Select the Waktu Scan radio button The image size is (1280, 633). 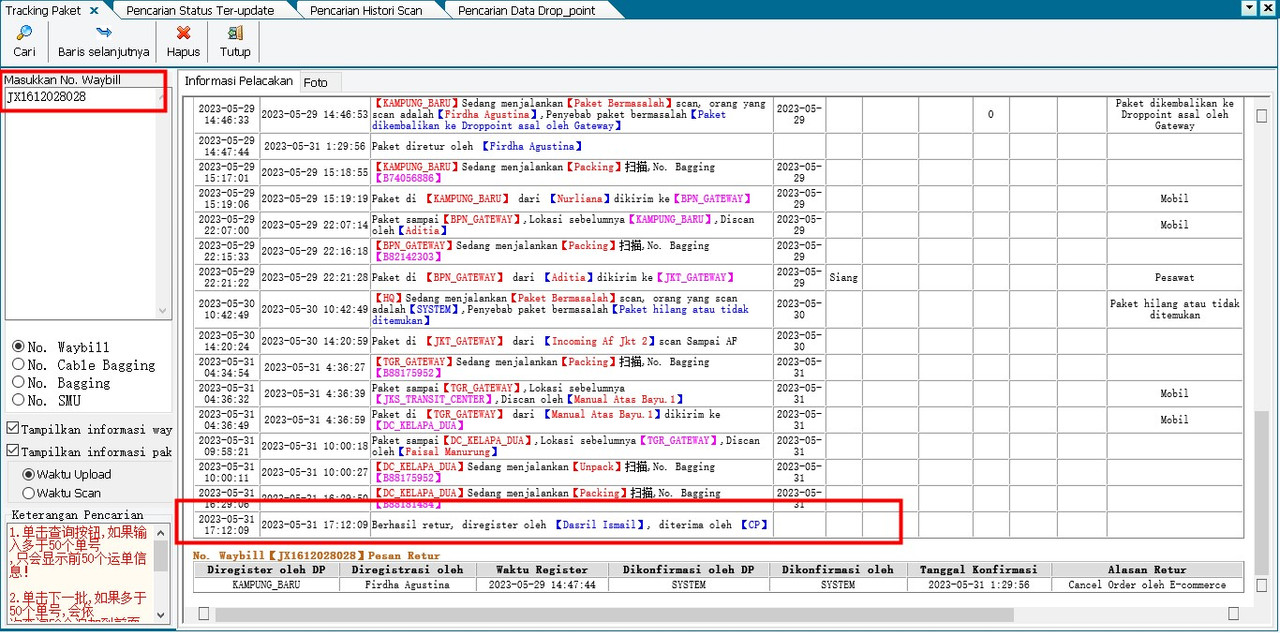[x=28, y=493]
